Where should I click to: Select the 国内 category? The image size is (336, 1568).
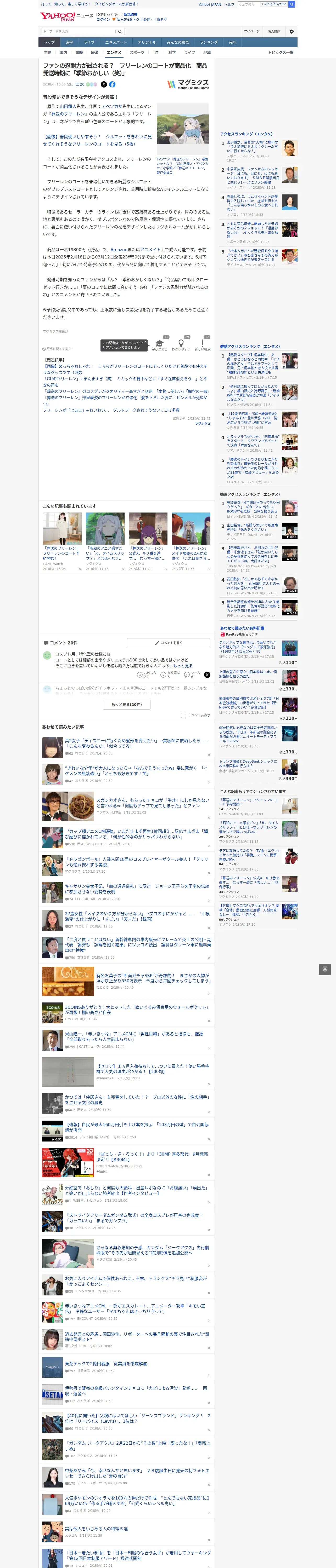63,52
